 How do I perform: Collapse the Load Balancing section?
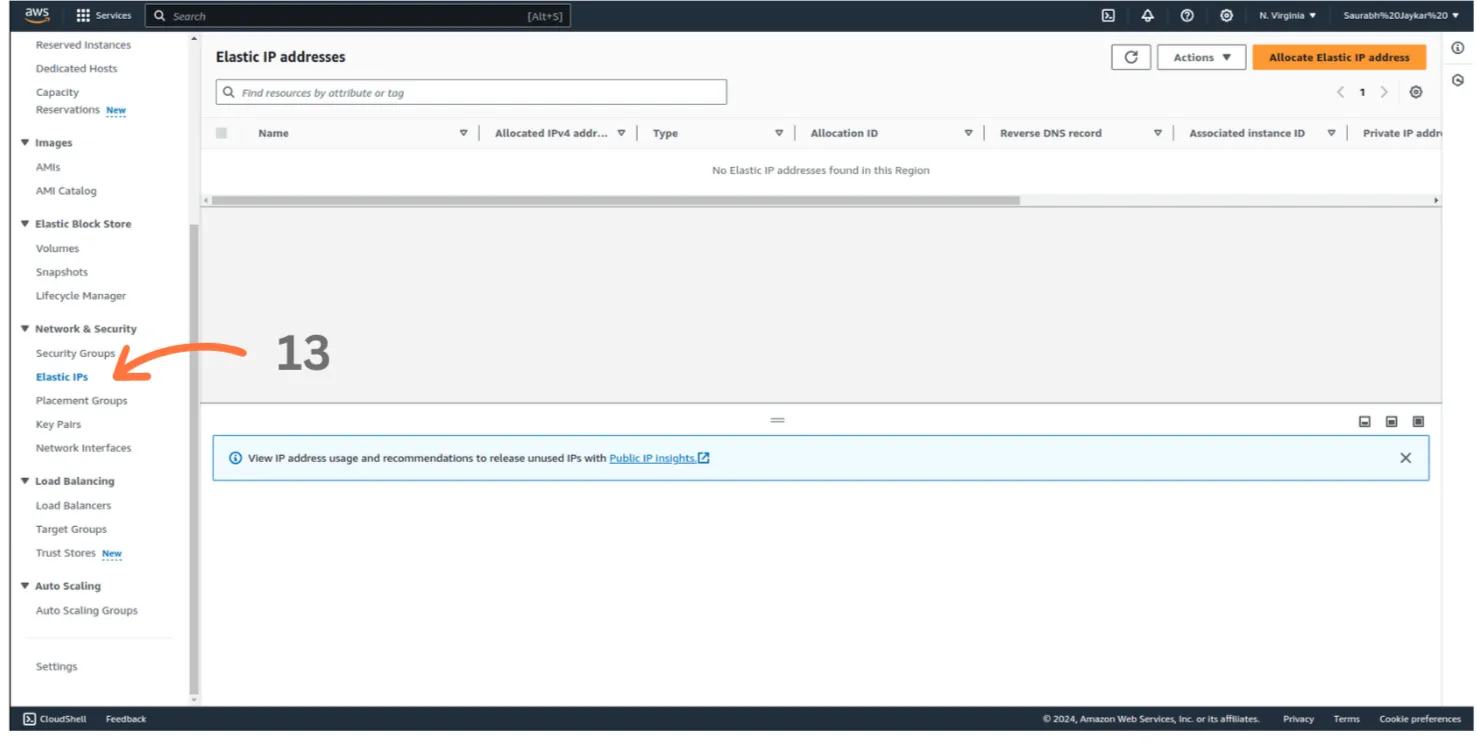[25, 481]
